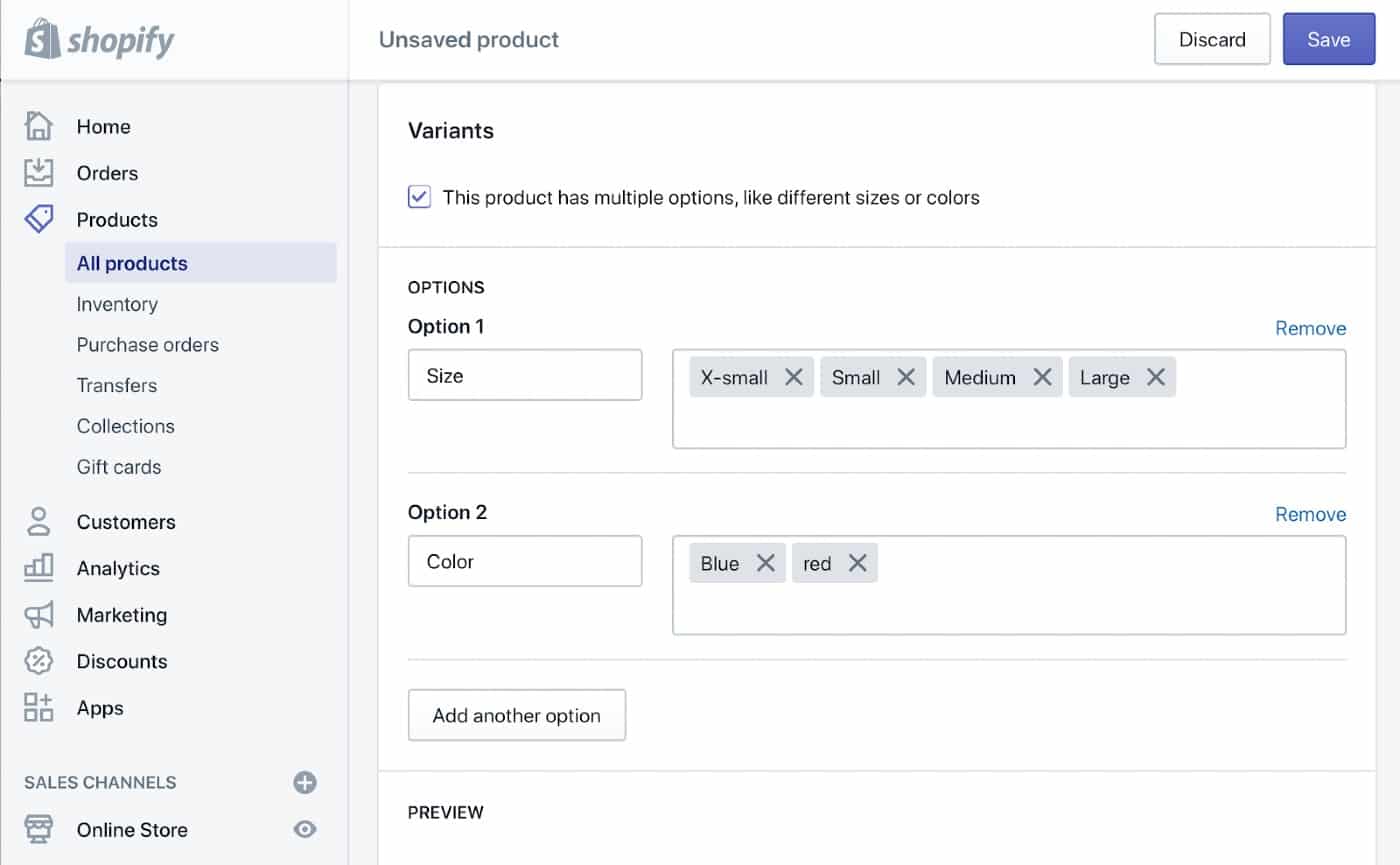
Task: Click the Size option name field
Action: click(x=524, y=375)
